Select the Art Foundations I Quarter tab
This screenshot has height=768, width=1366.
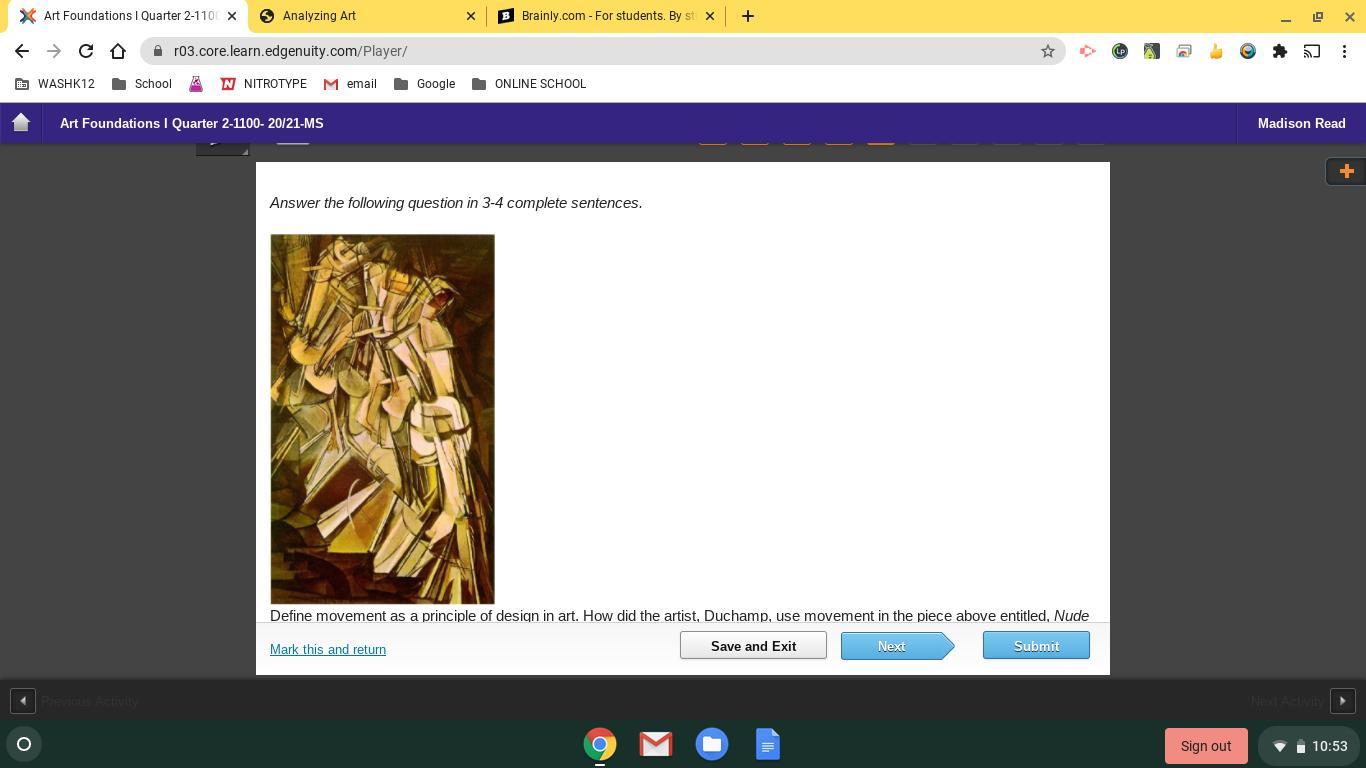click(126, 16)
